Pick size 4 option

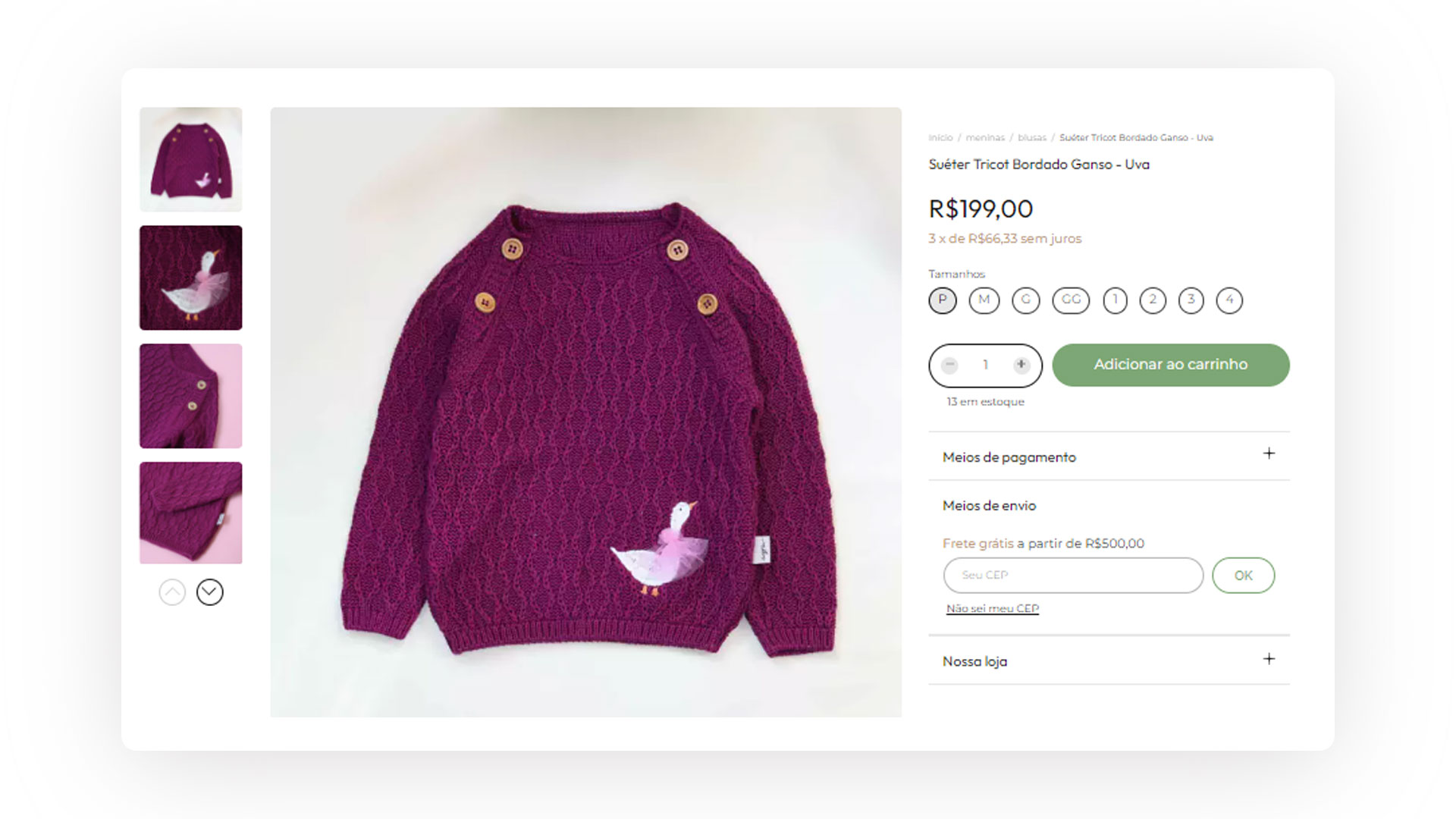click(x=1229, y=300)
